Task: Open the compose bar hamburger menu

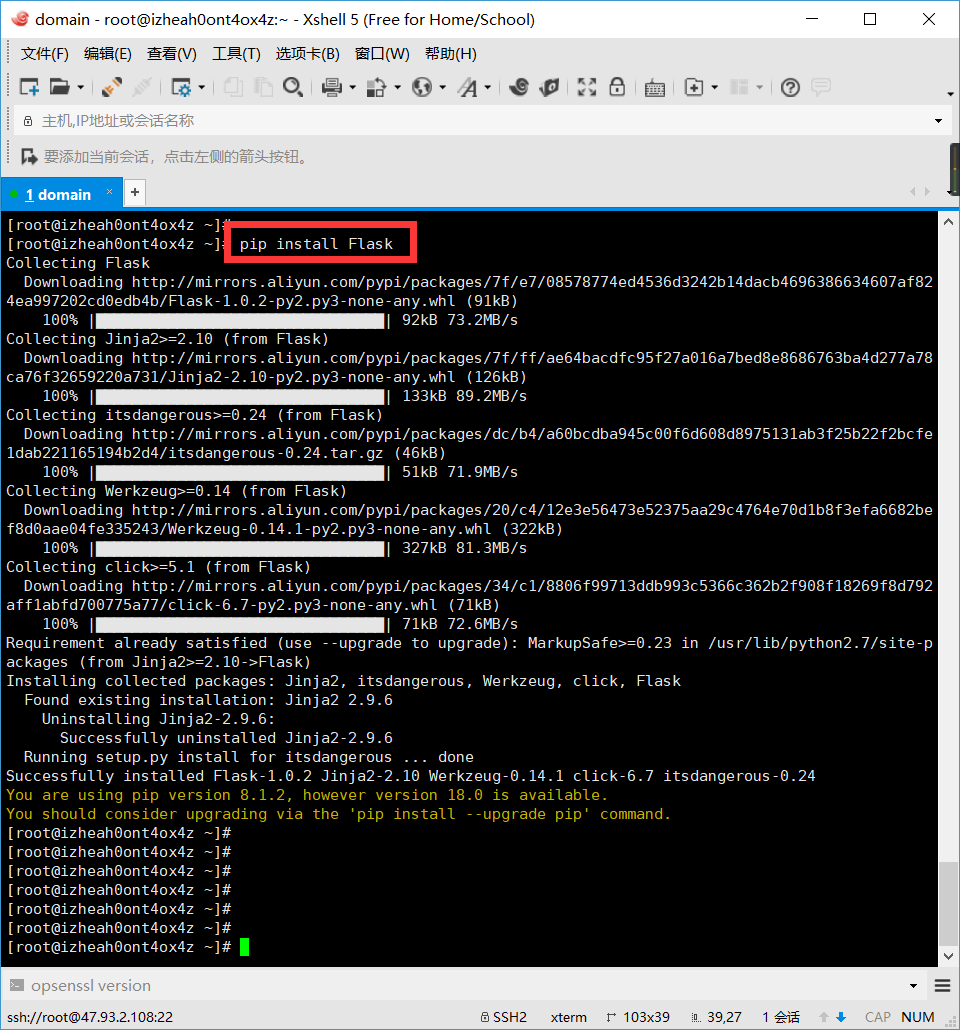Action: (942, 985)
